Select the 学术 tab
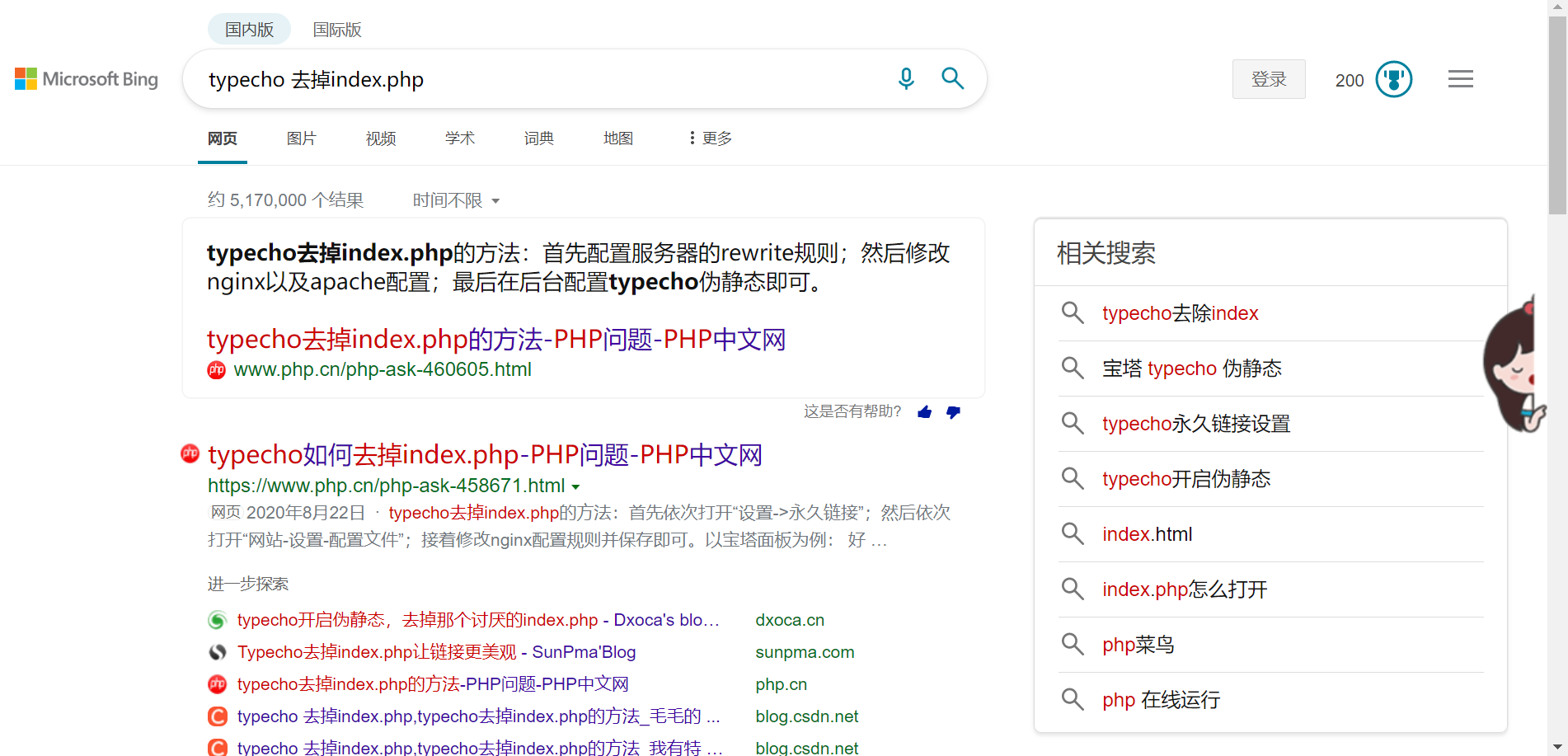This screenshot has height=756, width=1568. (460, 139)
